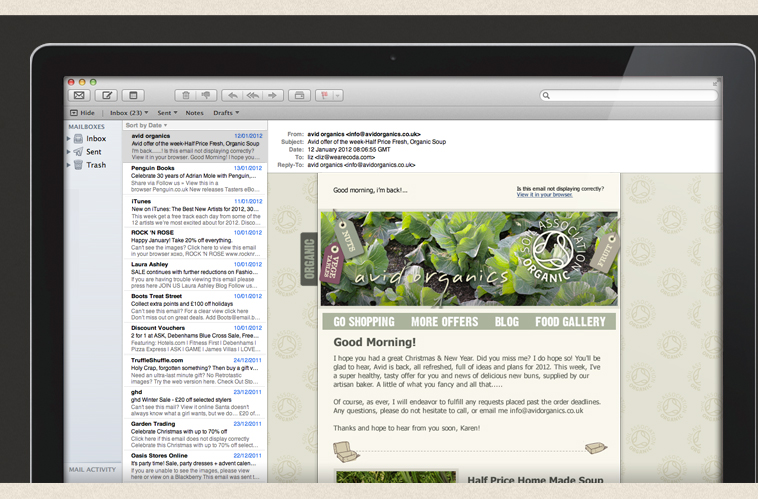Click the Soil Association Organic logo
The height and width of the screenshot is (499, 758).
pyautogui.click(x=553, y=251)
